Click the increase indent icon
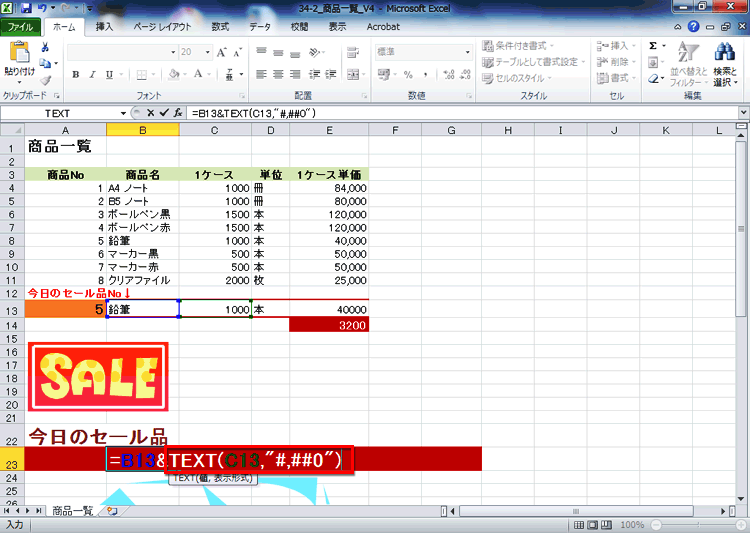The image size is (750, 533). [x=331, y=74]
